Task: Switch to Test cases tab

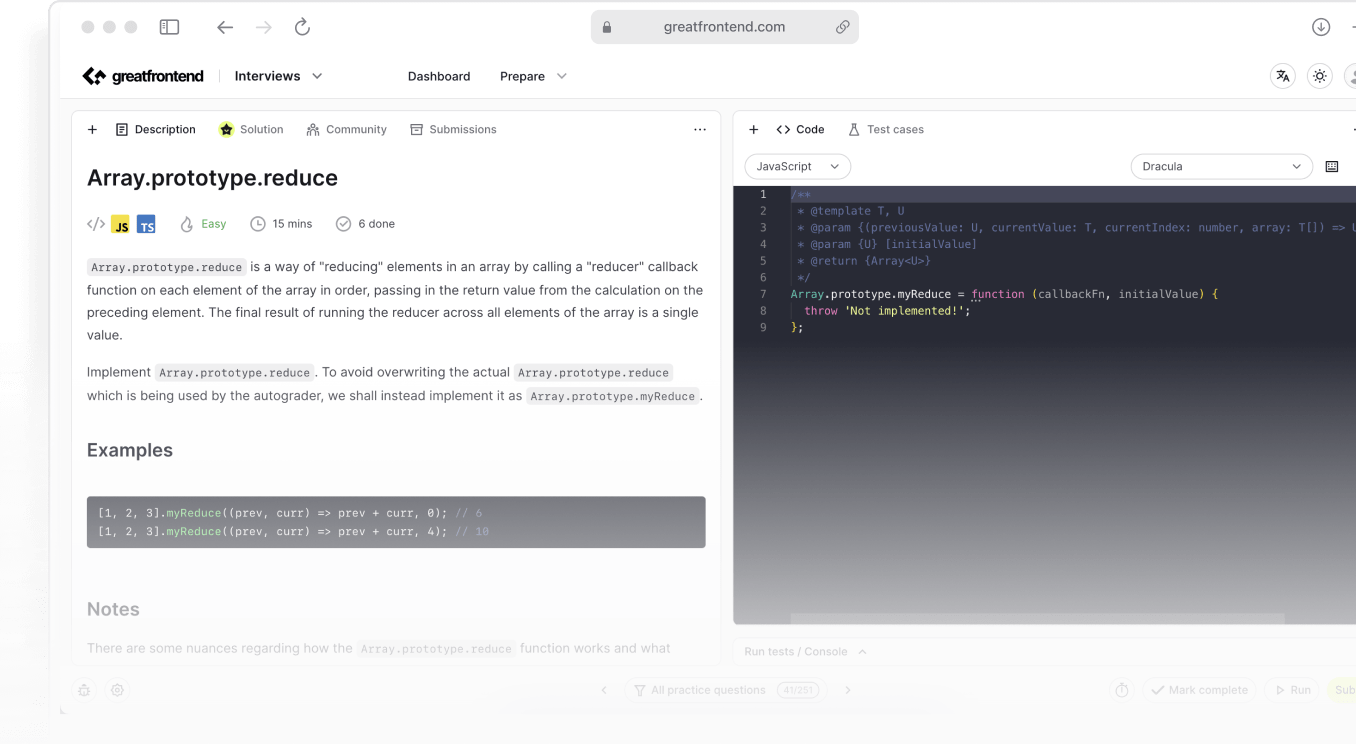Action: point(885,129)
